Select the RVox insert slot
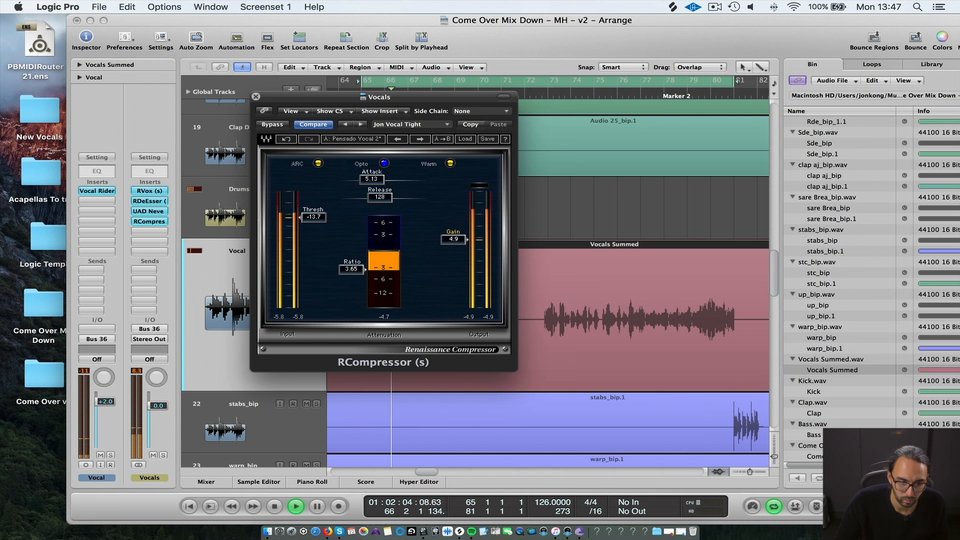The image size is (960, 540). (149, 190)
